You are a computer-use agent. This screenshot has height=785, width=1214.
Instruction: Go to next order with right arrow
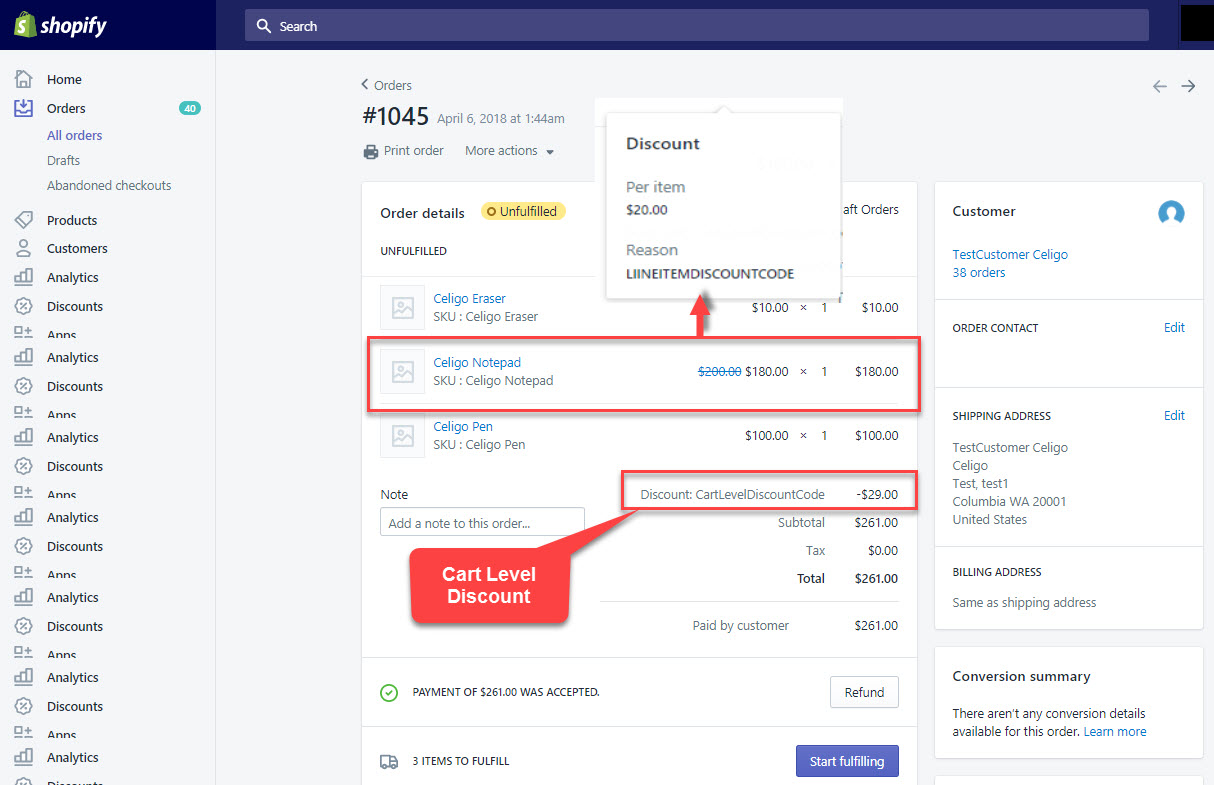(1188, 86)
